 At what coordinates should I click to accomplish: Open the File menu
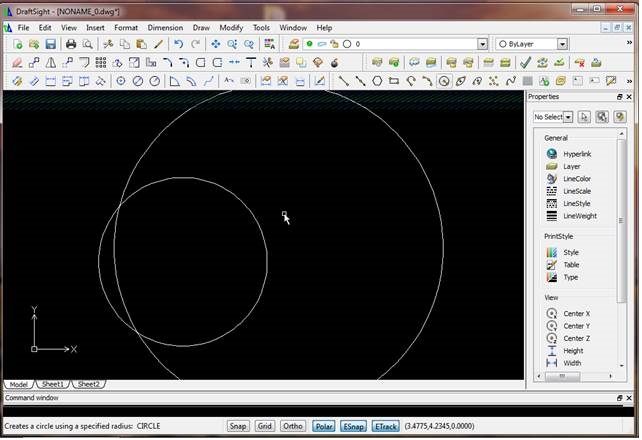point(23,27)
